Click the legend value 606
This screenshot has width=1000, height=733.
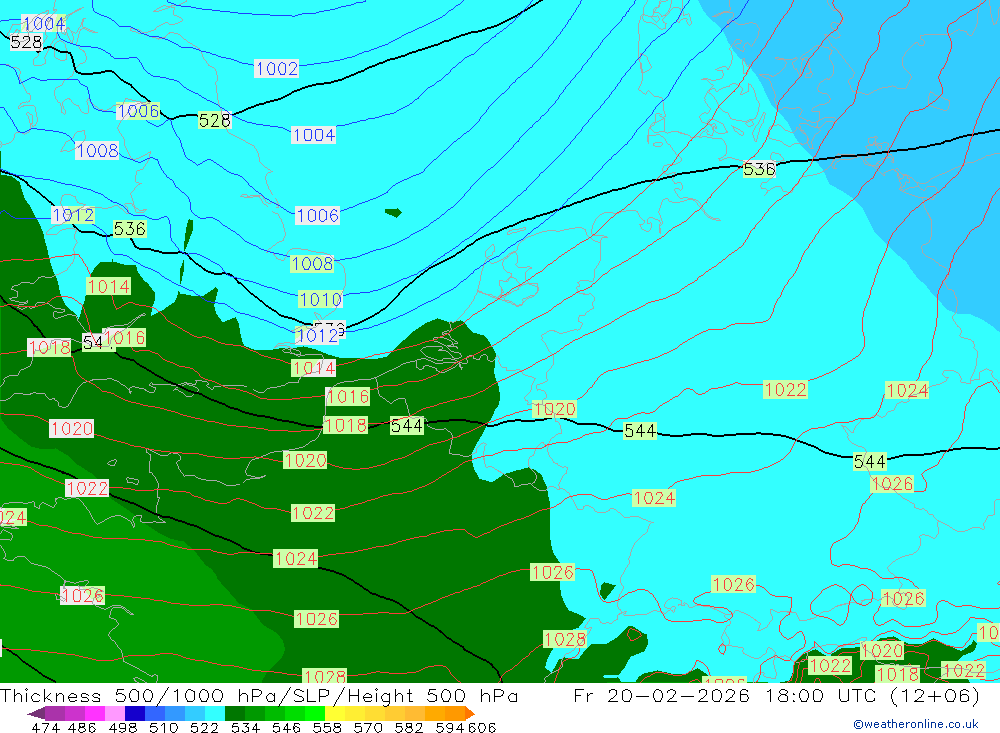tap(482, 727)
